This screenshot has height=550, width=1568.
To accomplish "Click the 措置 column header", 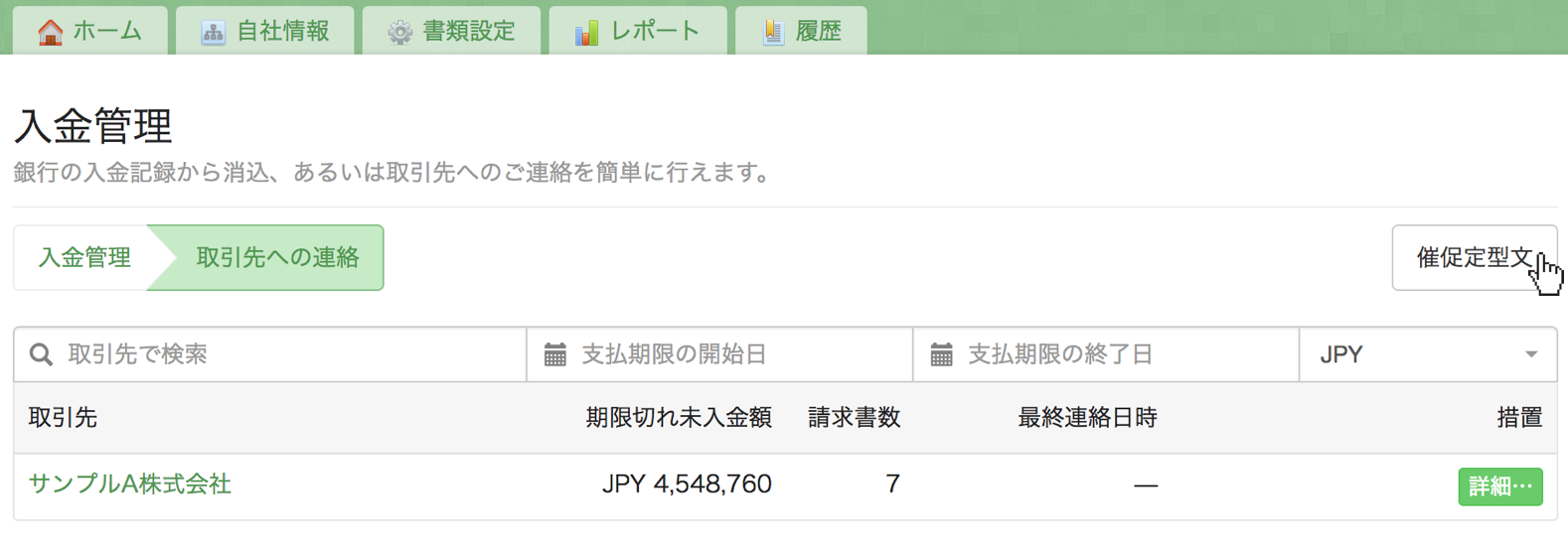I will [x=1519, y=418].
